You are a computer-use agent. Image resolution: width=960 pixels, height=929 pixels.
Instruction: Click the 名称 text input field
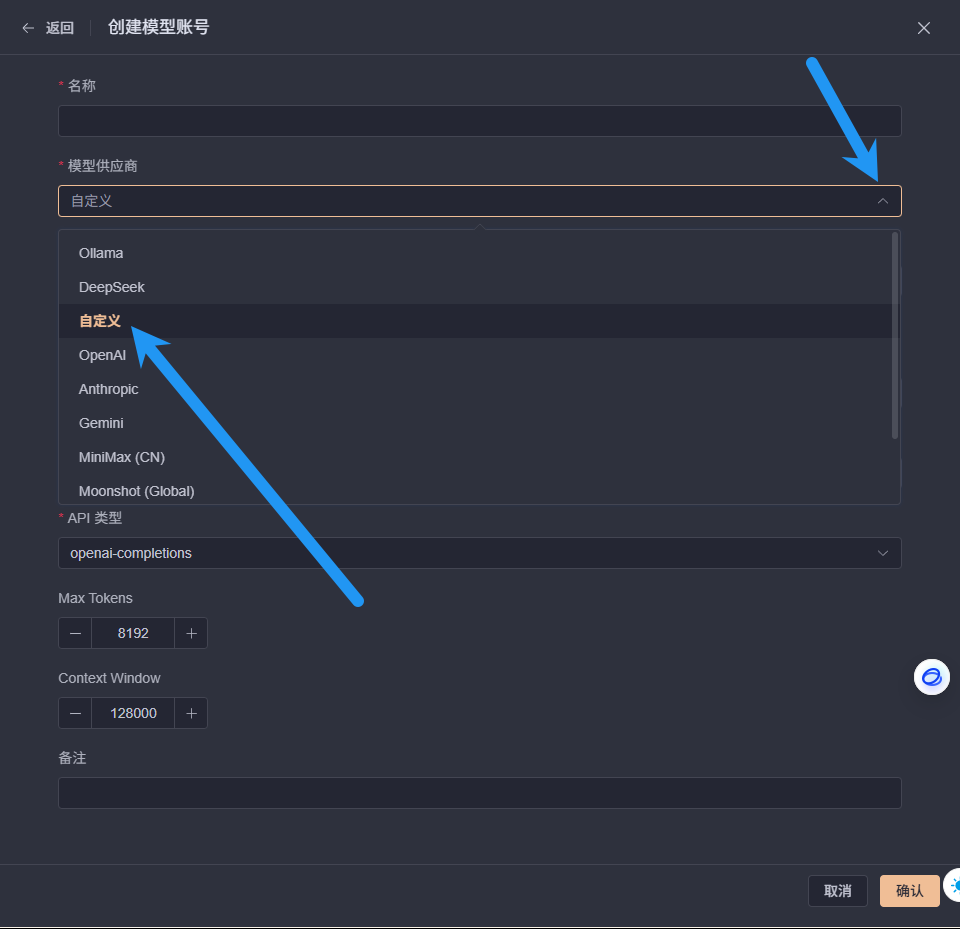click(480, 121)
